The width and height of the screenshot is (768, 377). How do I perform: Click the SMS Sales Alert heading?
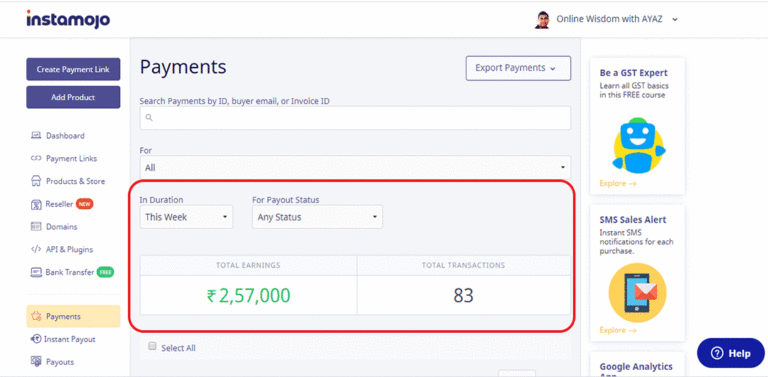pyautogui.click(x=633, y=219)
